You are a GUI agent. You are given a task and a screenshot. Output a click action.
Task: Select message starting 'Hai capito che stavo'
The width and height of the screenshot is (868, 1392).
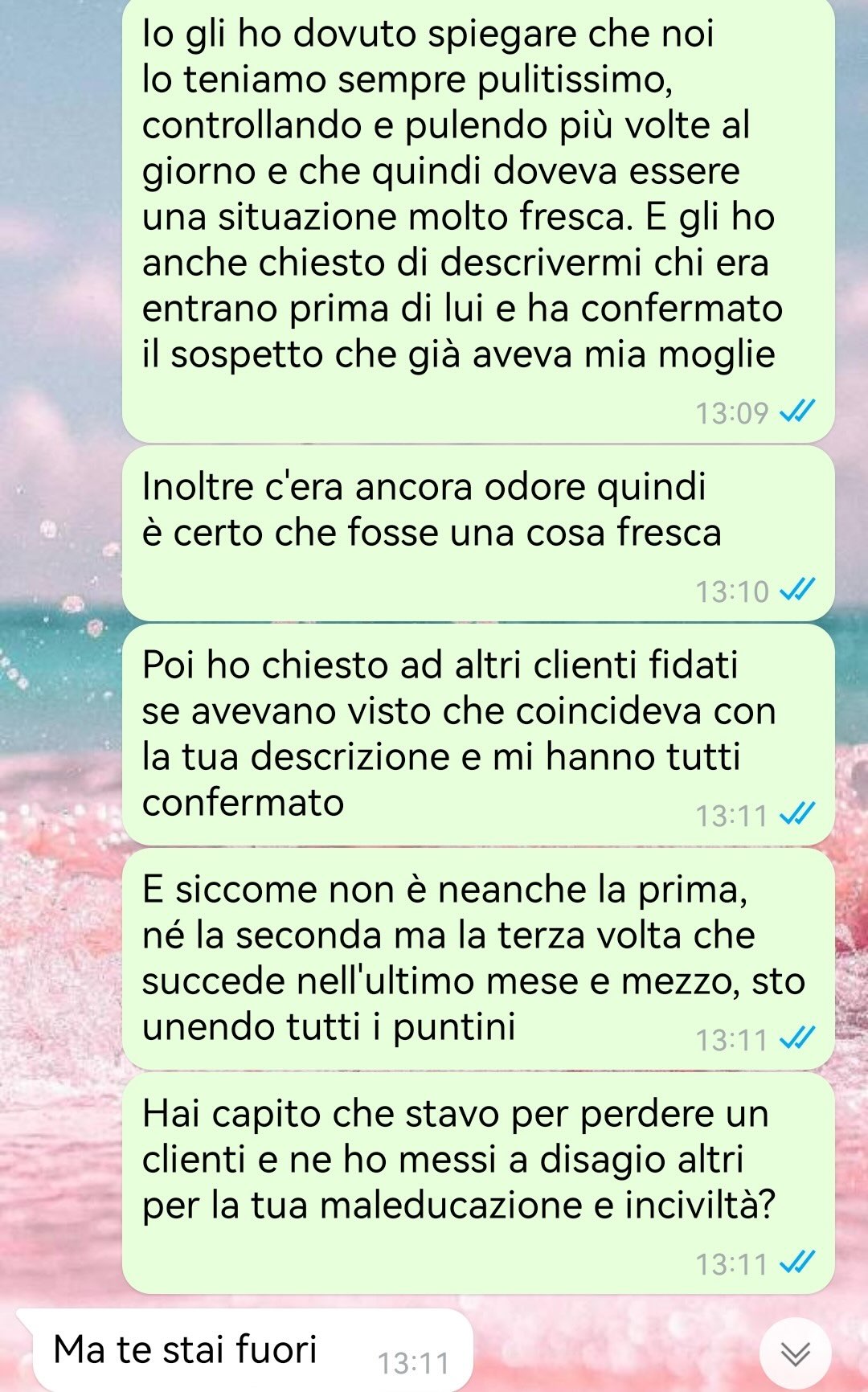click(478, 1183)
